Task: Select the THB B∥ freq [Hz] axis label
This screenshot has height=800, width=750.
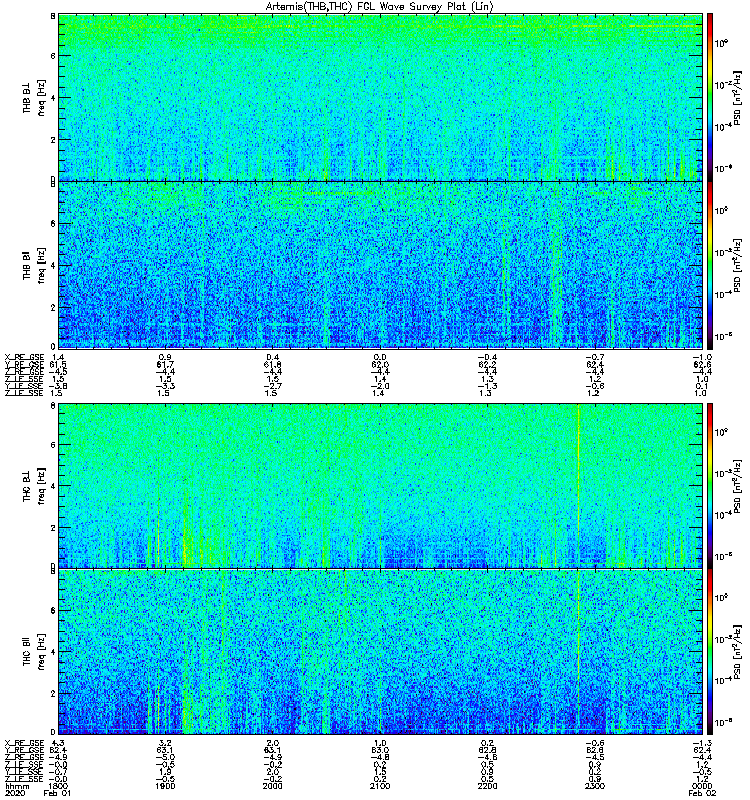Action: [34, 265]
